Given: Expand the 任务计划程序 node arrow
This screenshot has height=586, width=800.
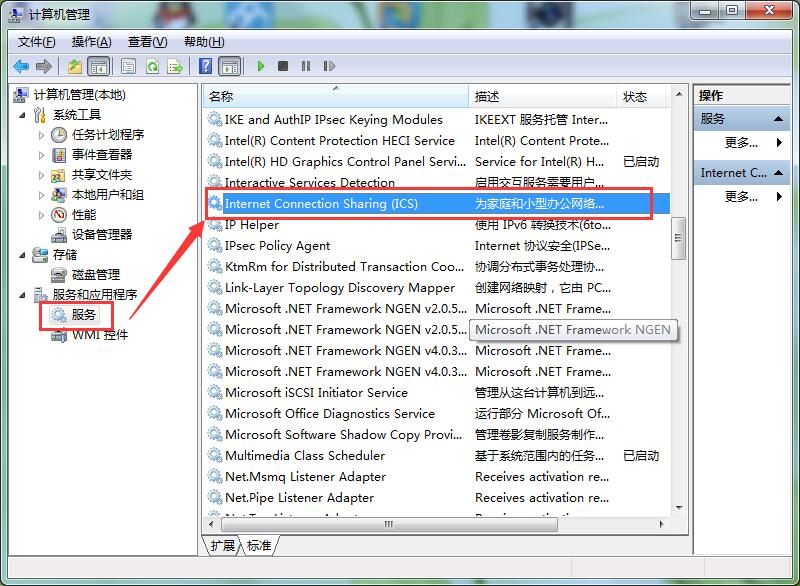Looking at the screenshot, I should tap(41, 135).
